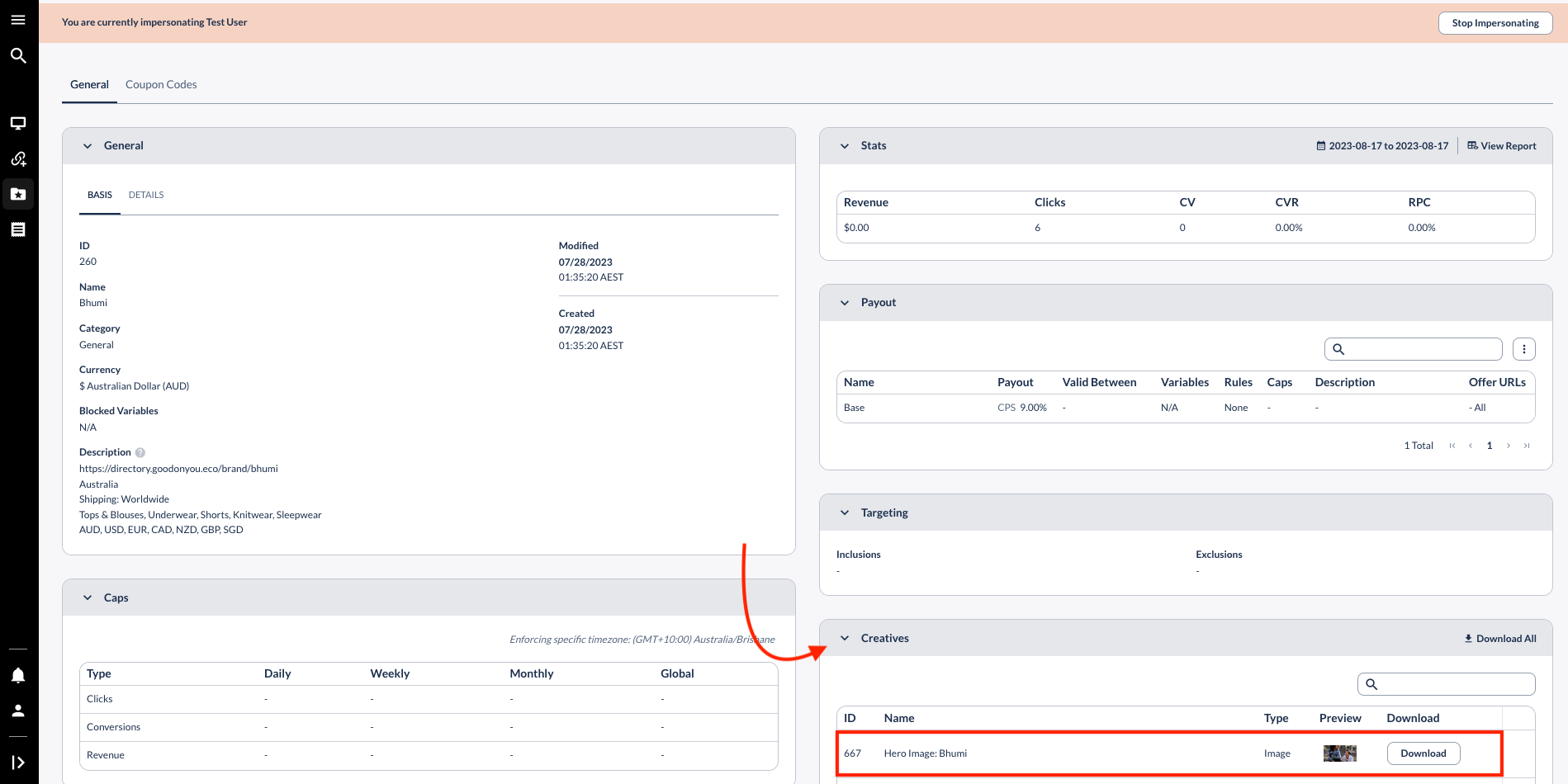The image size is (1568, 784).
Task: Click the search magnifier in sidebar
Action: [x=18, y=55]
